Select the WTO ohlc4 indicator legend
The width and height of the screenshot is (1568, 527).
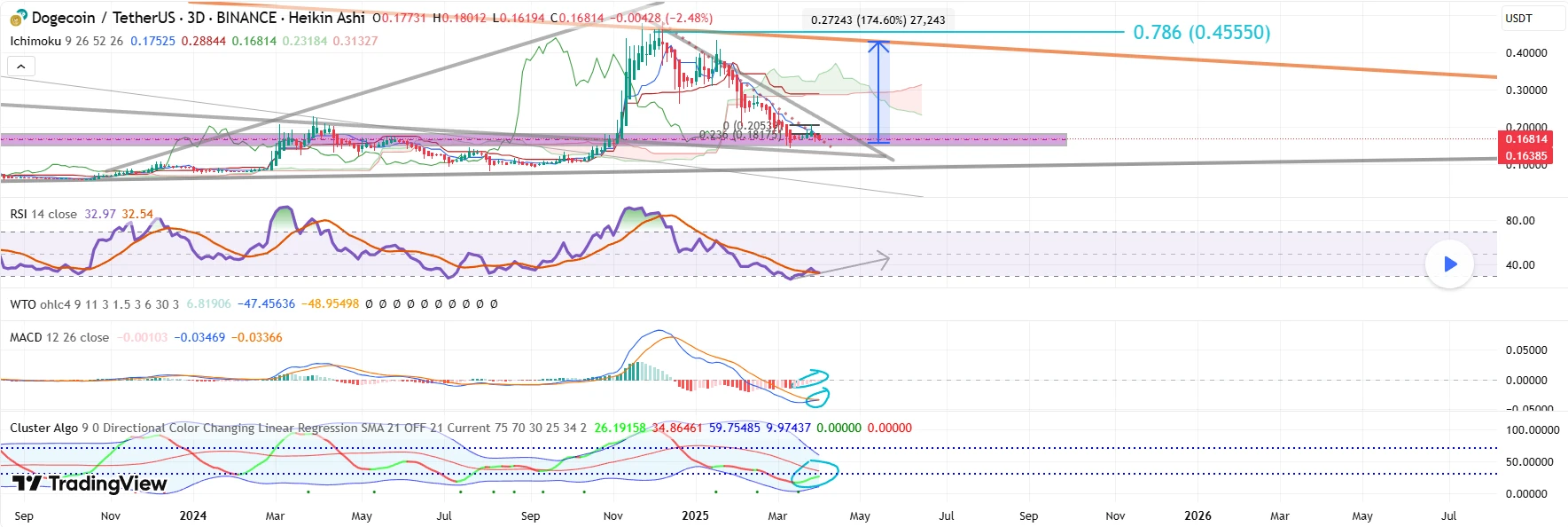coord(94,303)
